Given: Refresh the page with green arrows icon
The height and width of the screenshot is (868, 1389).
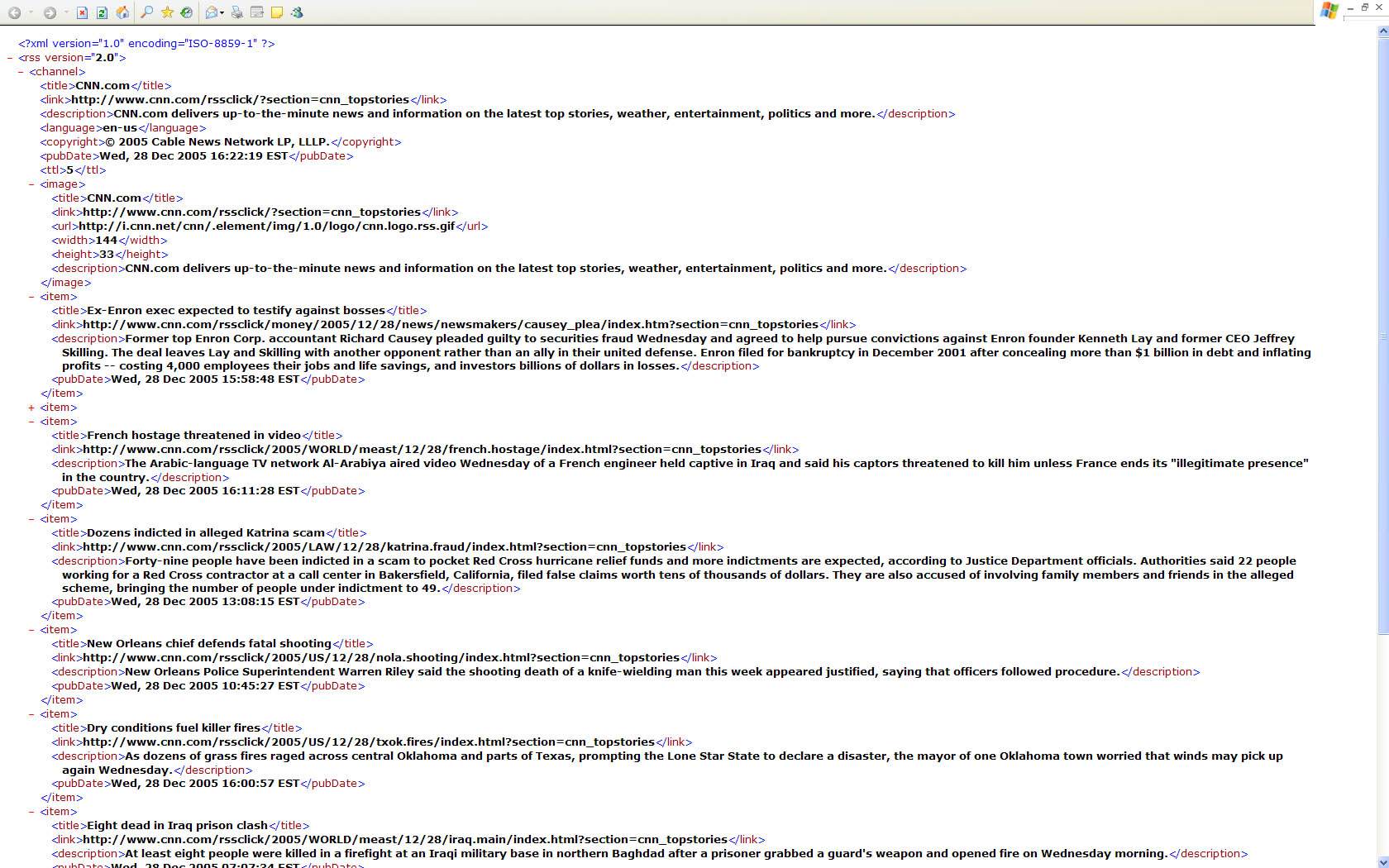Looking at the screenshot, I should tap(102, 12).
